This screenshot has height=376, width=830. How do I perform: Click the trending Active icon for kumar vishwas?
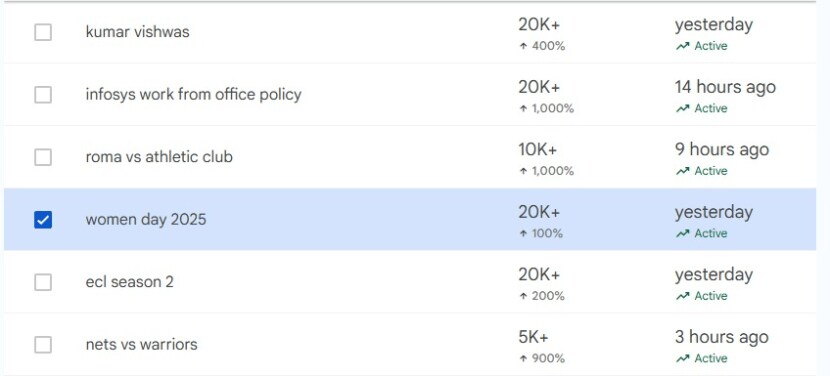(x=682, y=46)
